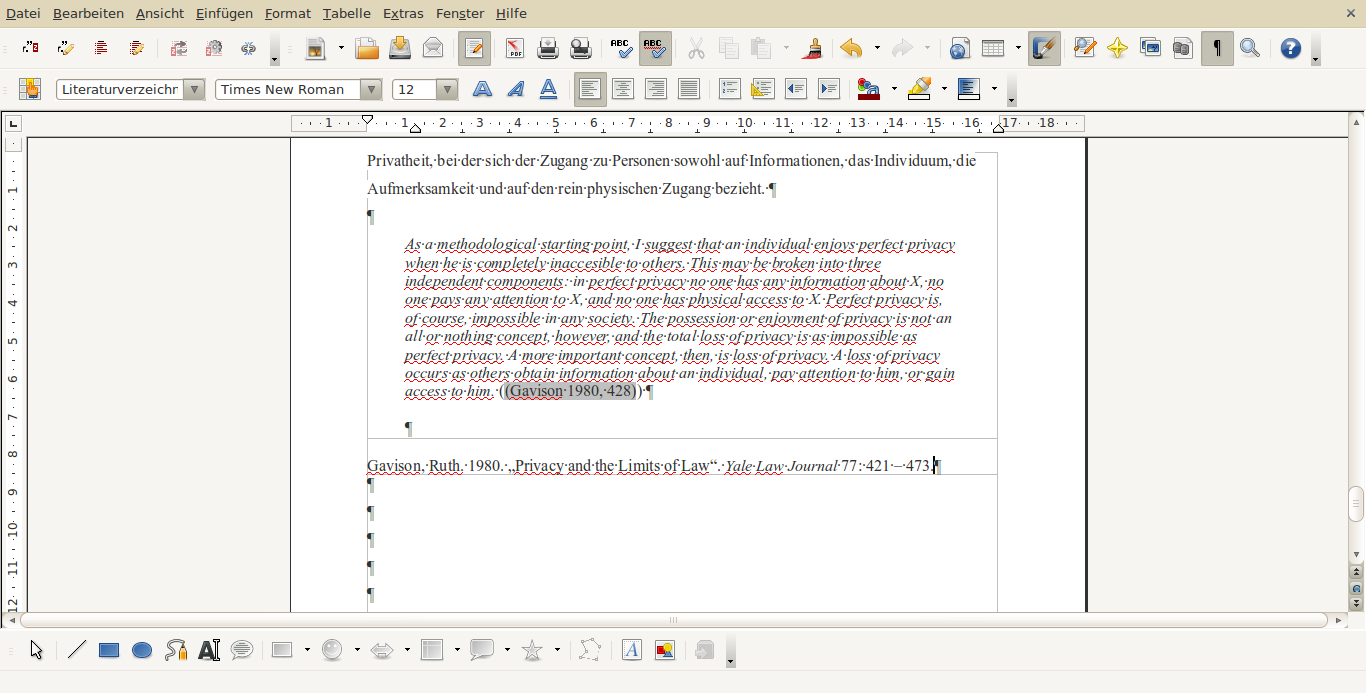
Task: Set paragraph alignment to Centered
Action: click(x=623, y=89)
